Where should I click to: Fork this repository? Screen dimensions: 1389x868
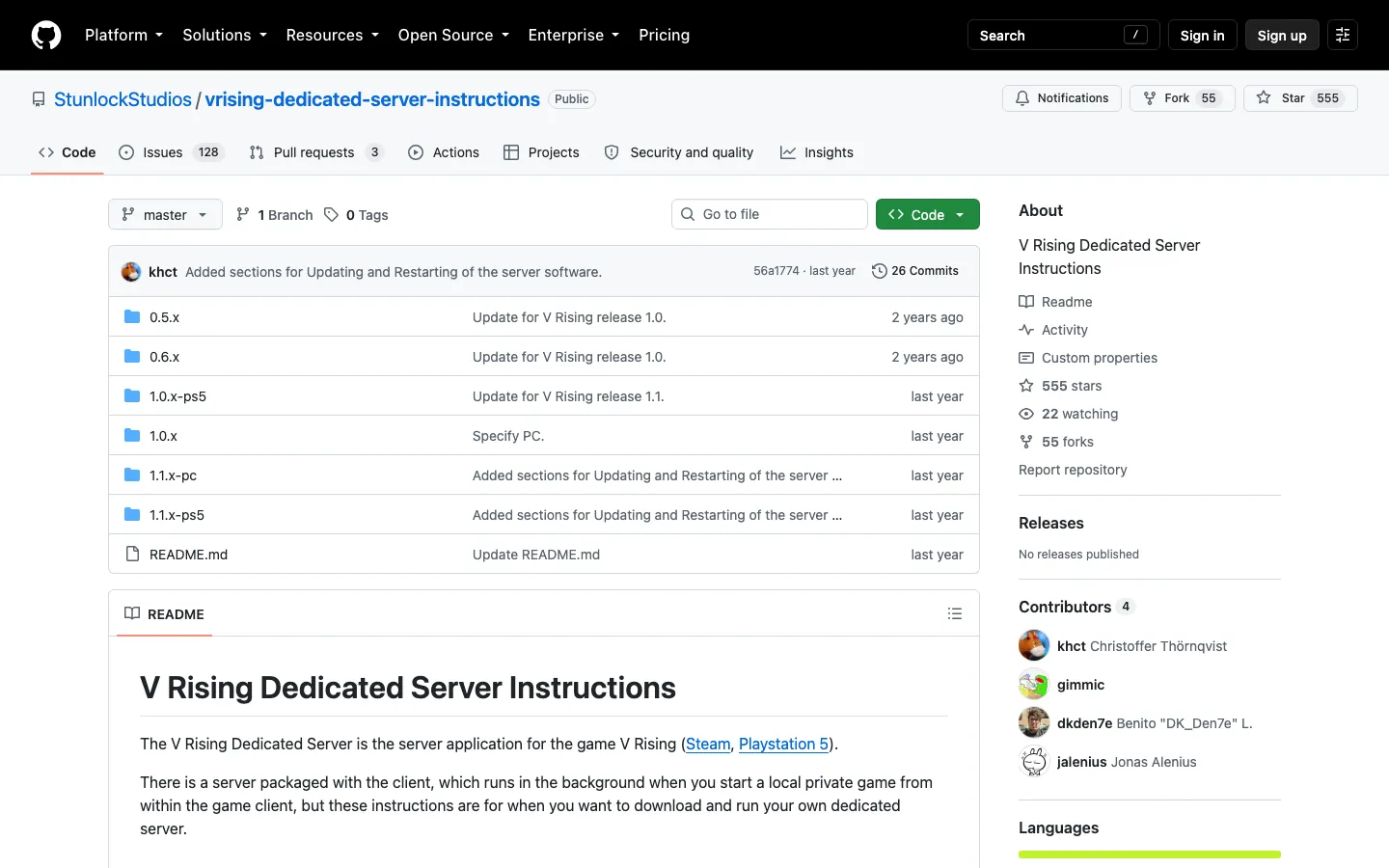click(1182, 98)
